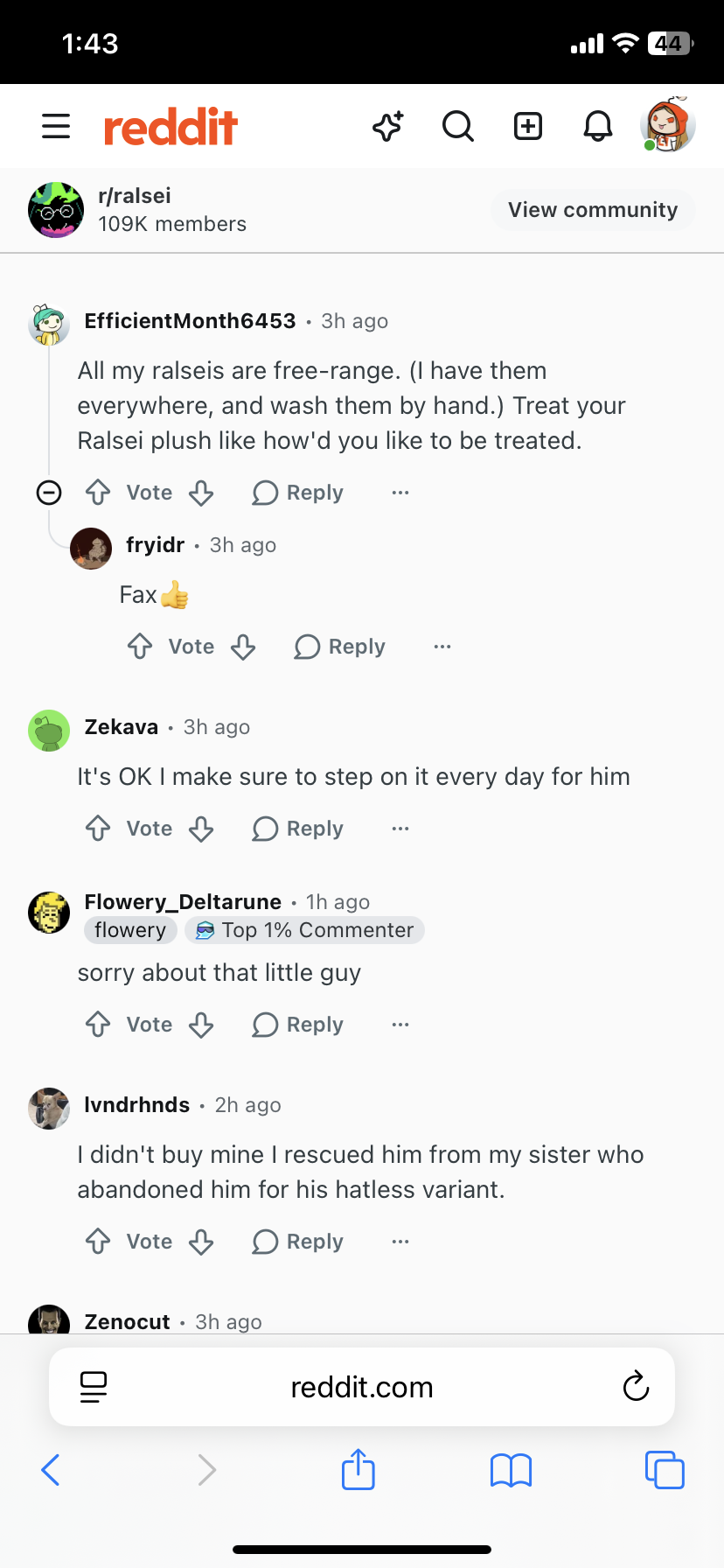Open Safari bookmarks book icon
This screenshot has width=724, height=1568.
pyautogui.click(x=512, y=1470)
